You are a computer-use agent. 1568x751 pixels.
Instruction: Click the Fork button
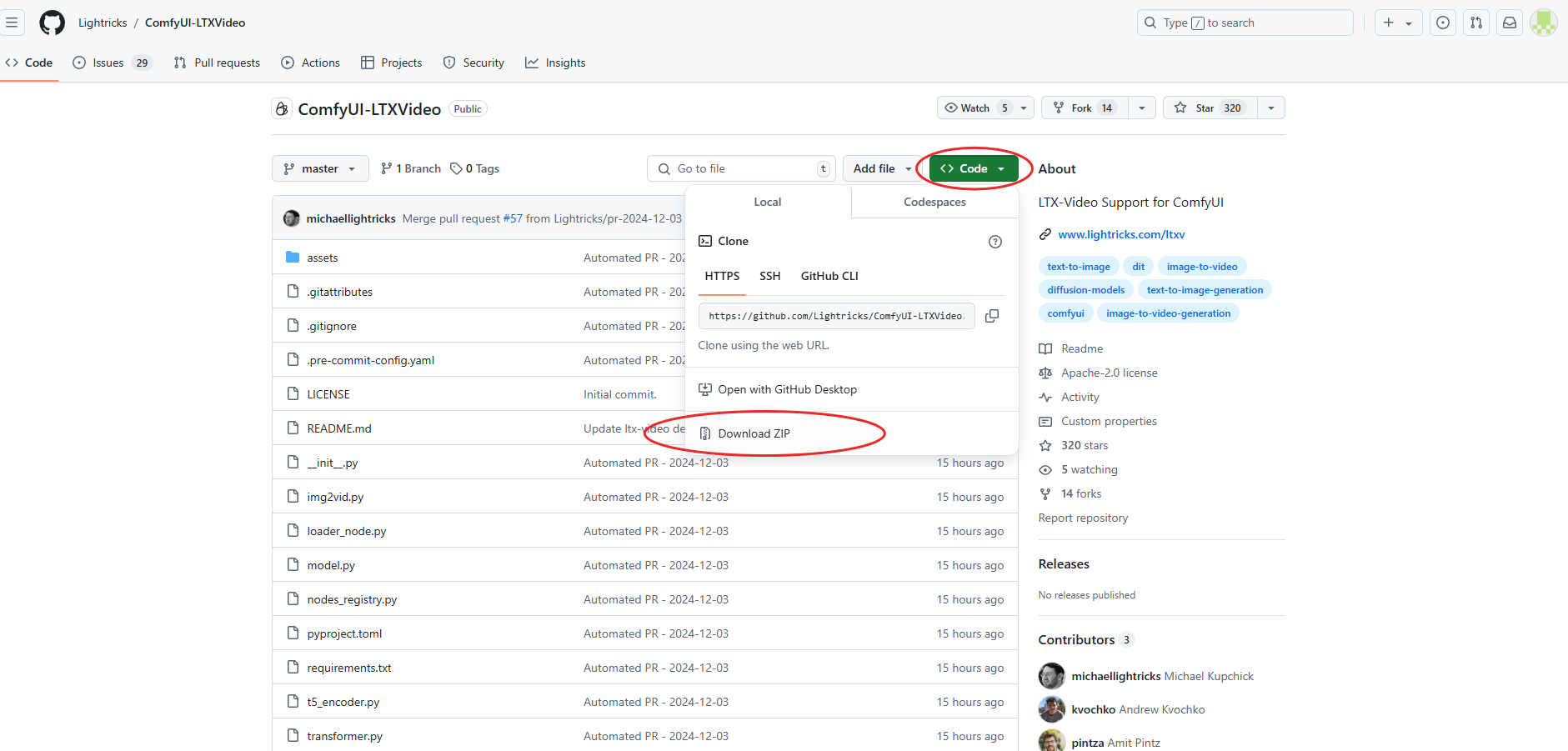tap(1085, 108)
